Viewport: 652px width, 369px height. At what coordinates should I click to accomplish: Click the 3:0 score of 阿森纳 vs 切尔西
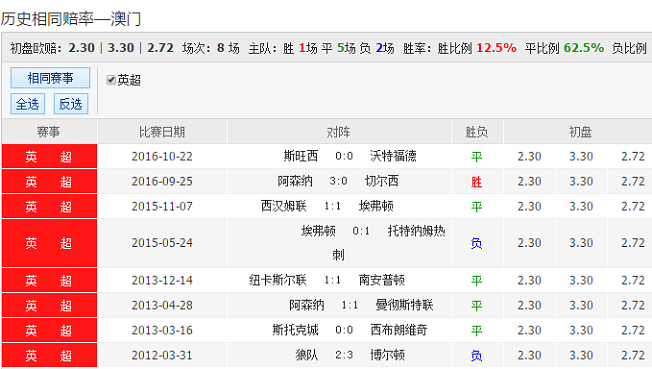[x=338, y=181]
